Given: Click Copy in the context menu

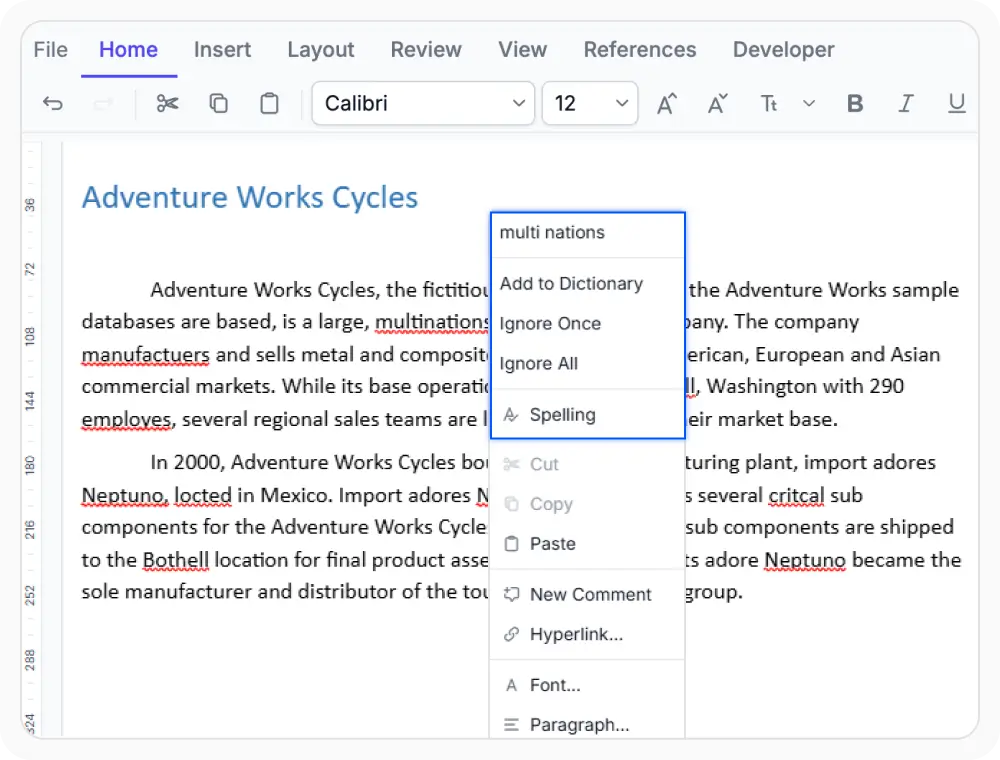Looking at the screenshot, I should click(587, 504).
